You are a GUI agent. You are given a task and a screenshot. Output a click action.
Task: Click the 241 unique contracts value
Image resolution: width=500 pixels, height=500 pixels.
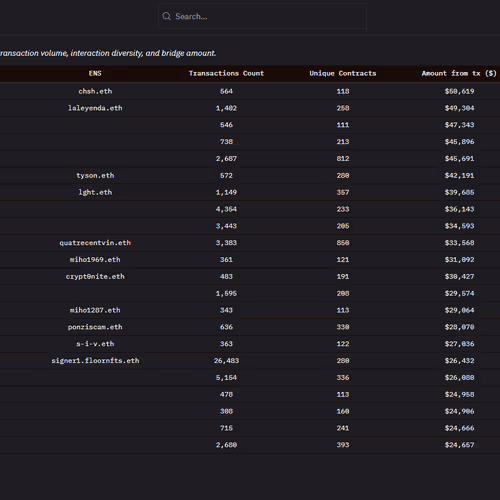[343, 428]
